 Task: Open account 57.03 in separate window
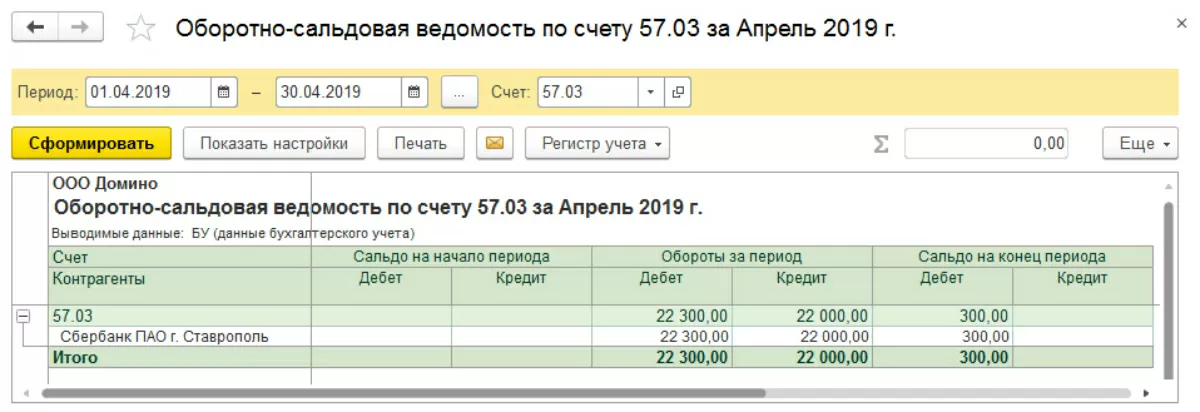pos(678,92)
